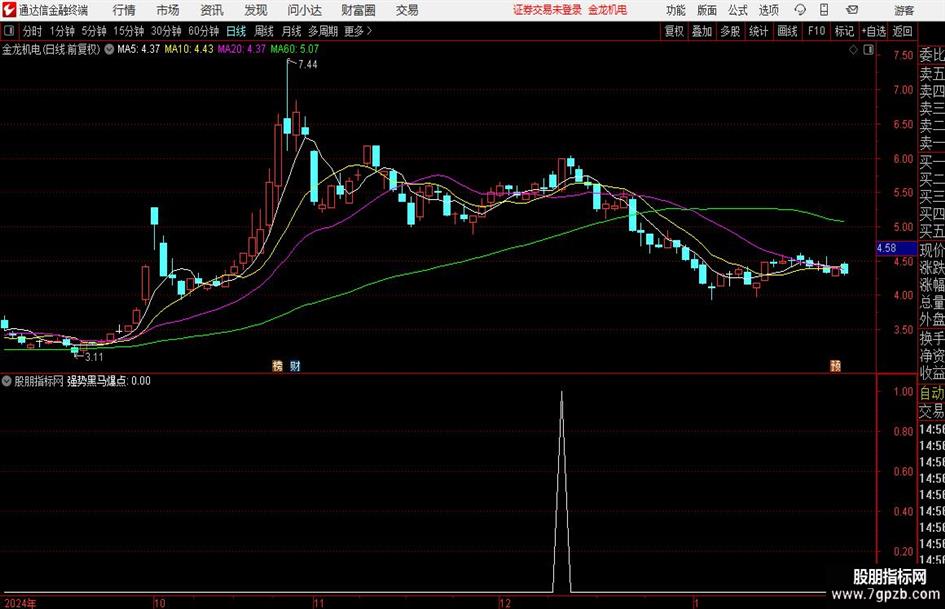Open the 多周期 multi-period view
Viewport: 945px width, 609px height.
point(323,31)
